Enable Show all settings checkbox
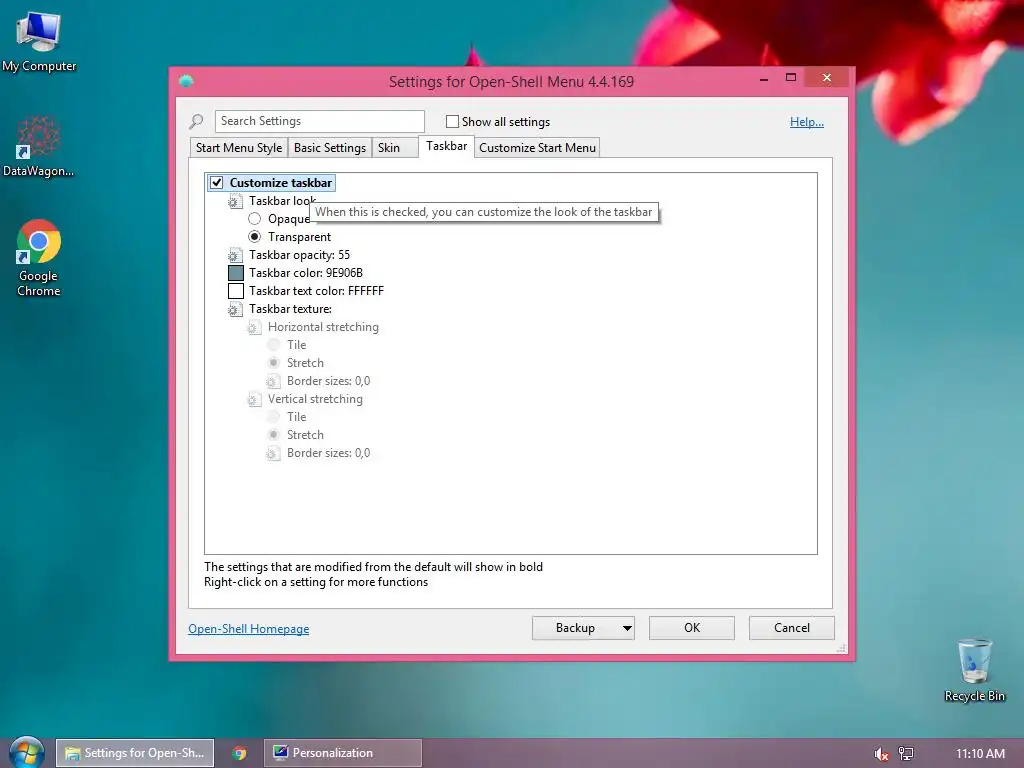 [x=452, y=121]
